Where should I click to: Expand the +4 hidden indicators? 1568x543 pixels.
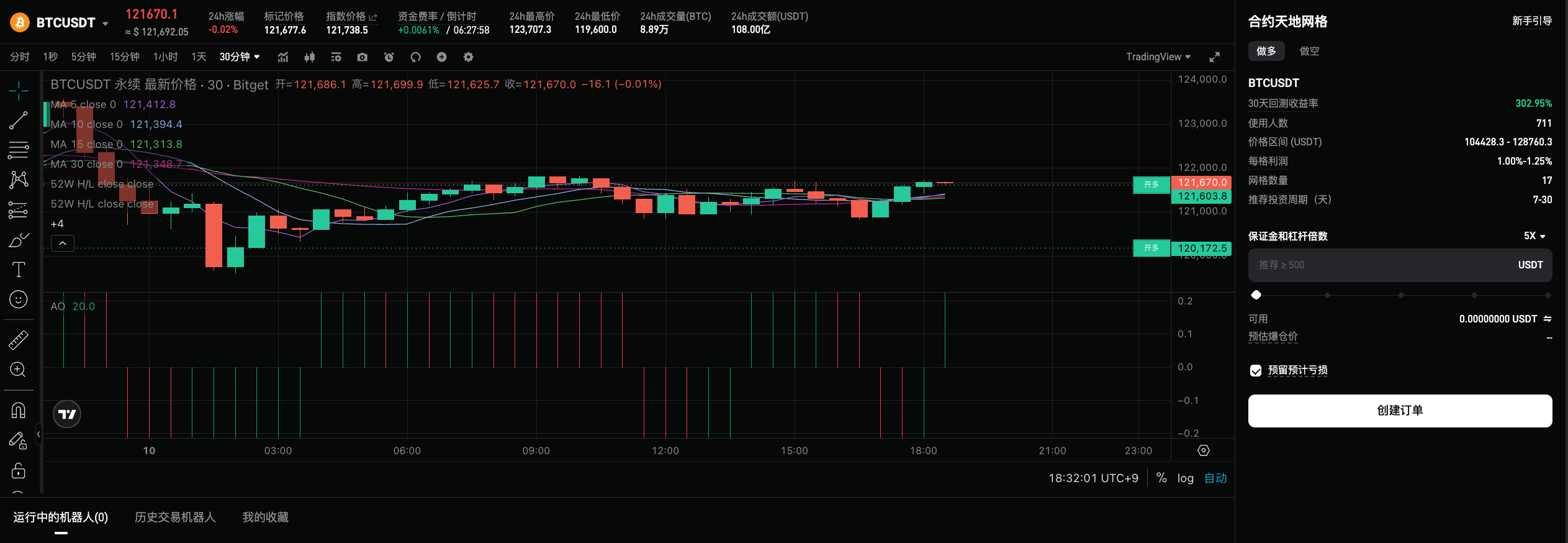tap(57, 224)
